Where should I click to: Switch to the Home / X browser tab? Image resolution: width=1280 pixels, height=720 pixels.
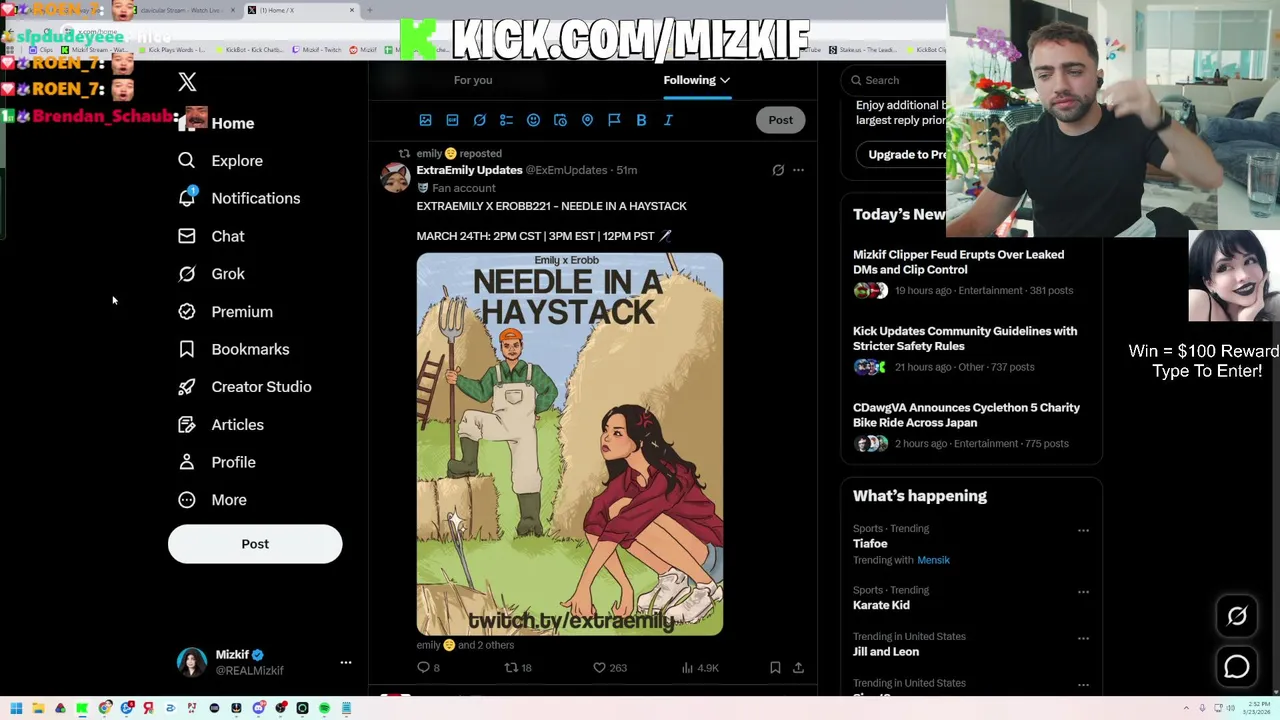(300, 10)
